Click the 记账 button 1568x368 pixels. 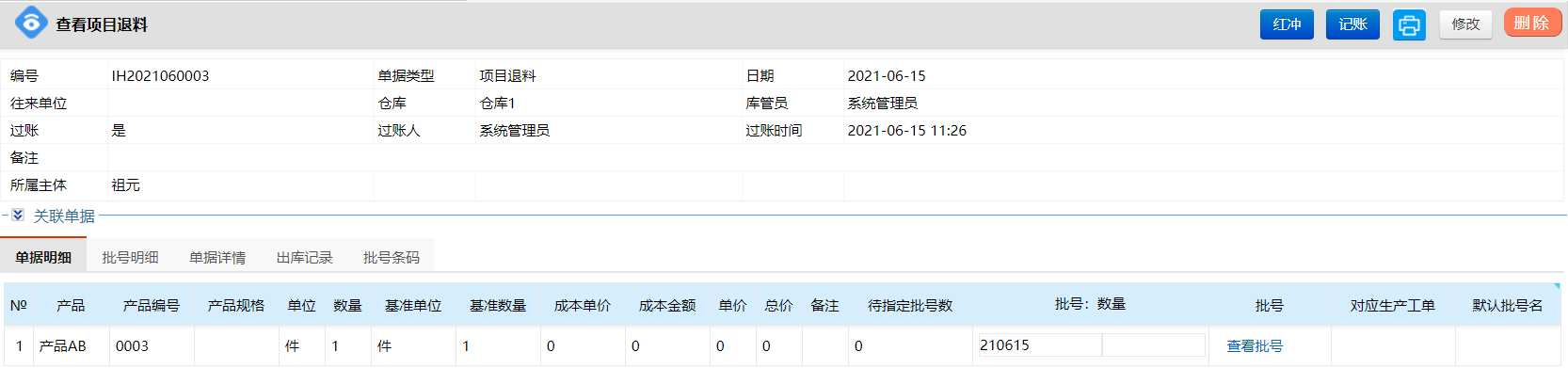1352,24
